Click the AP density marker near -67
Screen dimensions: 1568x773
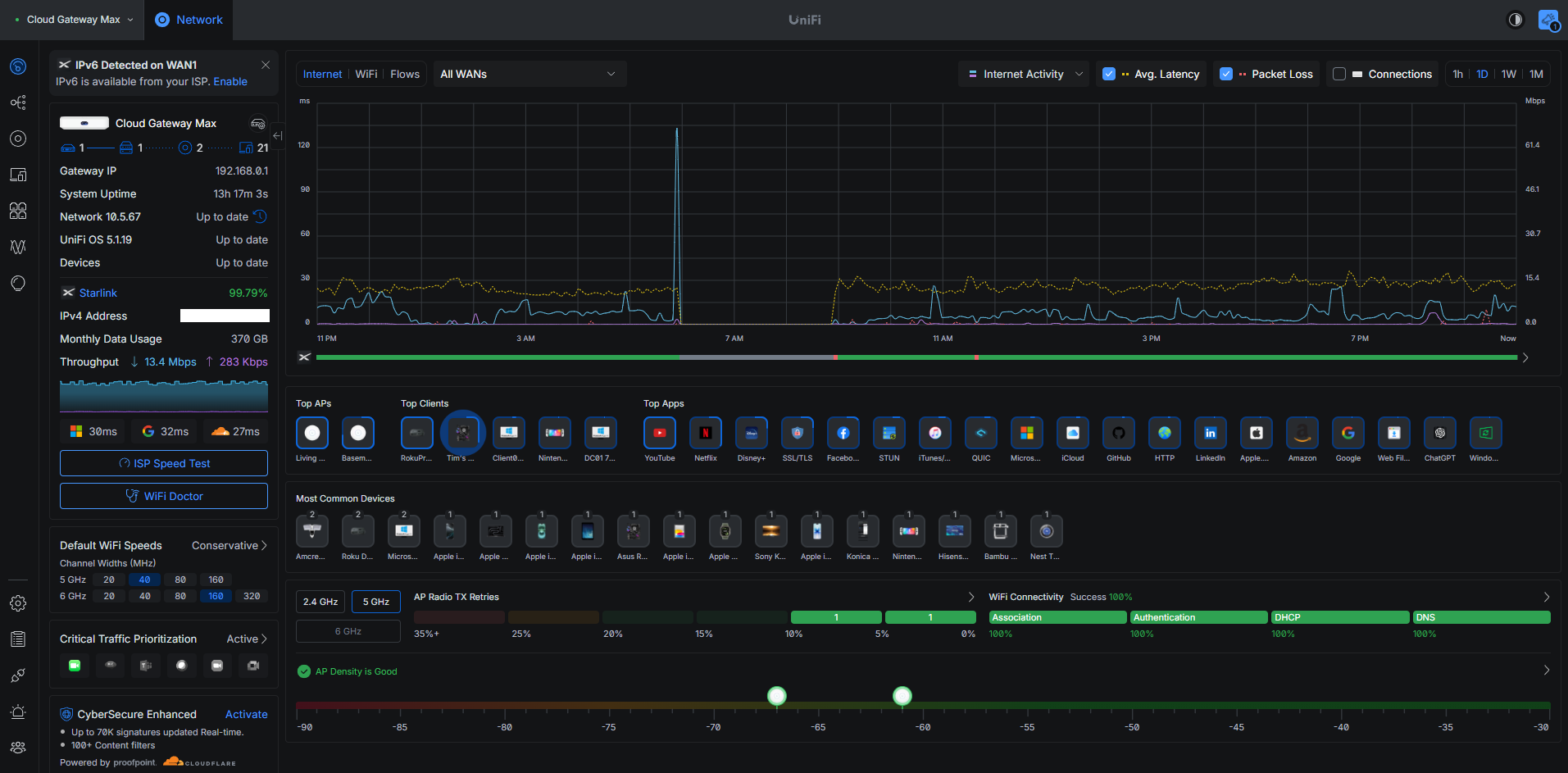[777, 696]
